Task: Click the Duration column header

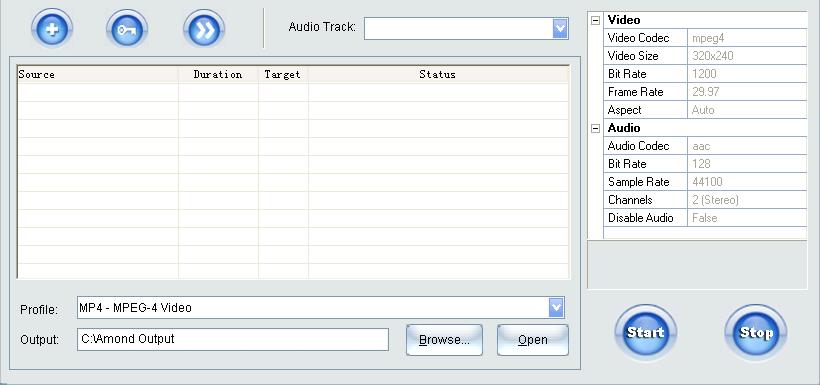Action: click(x=218, y=74)
